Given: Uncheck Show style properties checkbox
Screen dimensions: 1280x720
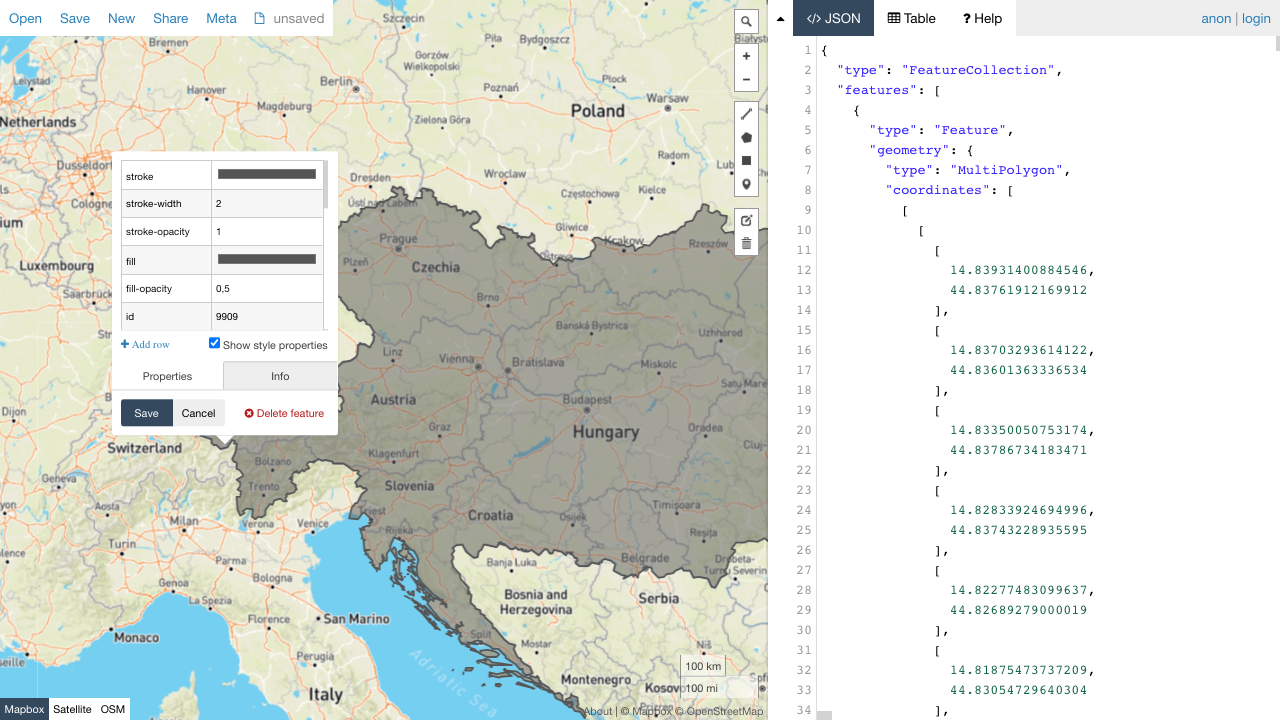Looking at the screenshot, I should 214,343.
